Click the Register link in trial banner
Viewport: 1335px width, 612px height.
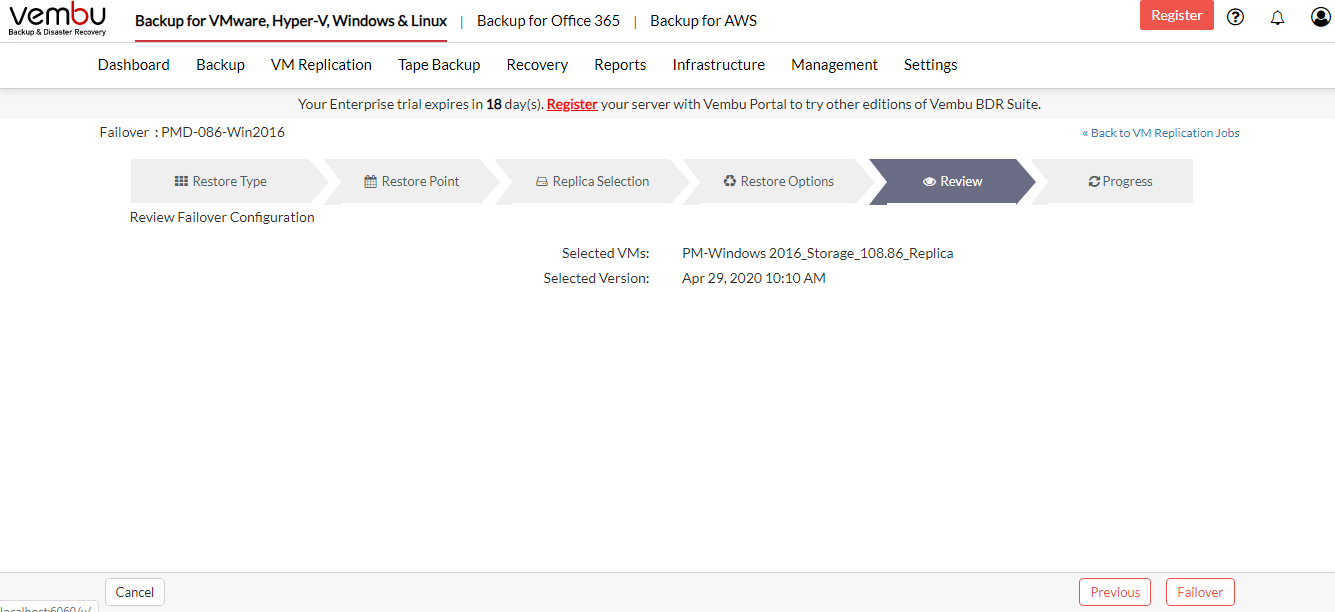click(572, 104)
